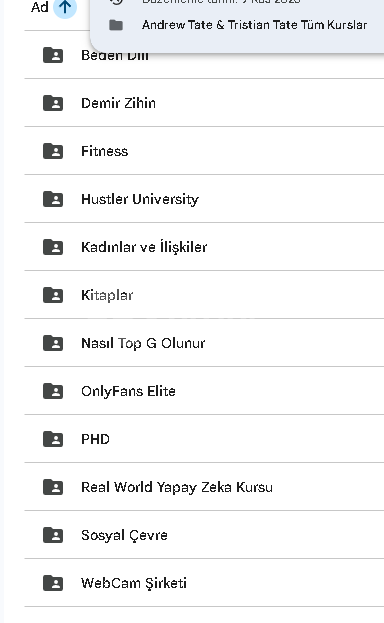
Task: Click the Demir Zihin shared folder icon
Action: pos(53,103)
